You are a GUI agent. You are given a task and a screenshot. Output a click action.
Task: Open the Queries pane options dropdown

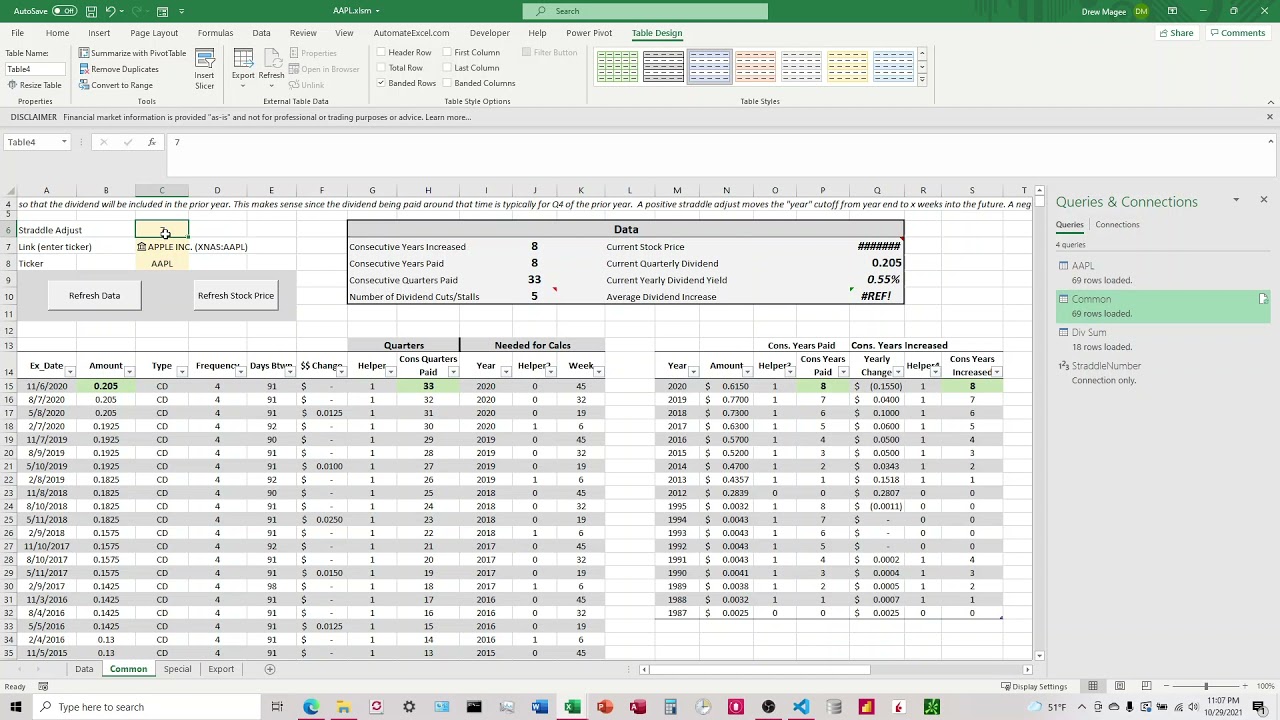(1236, 200)
